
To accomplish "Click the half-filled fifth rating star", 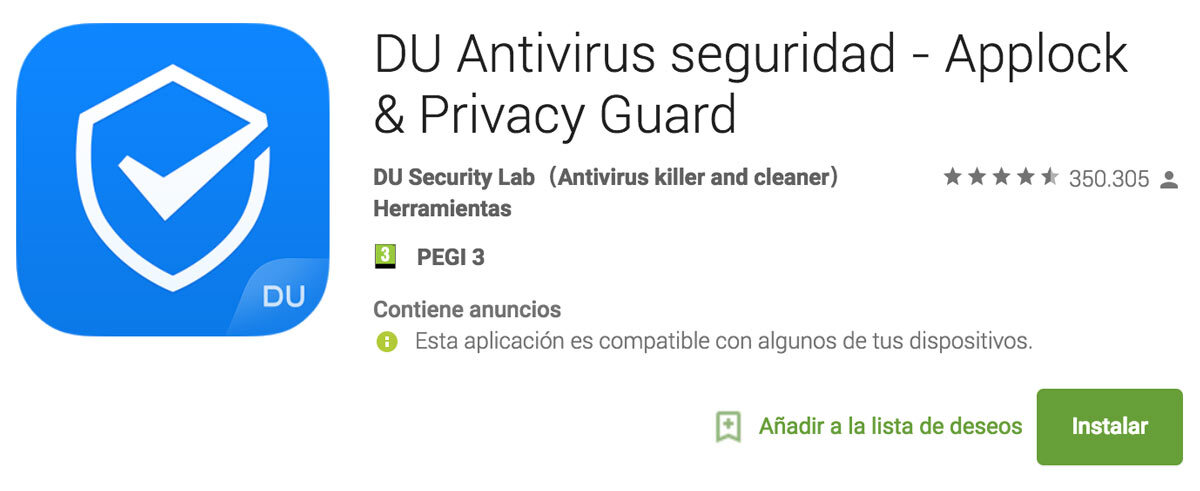I will (x=1050, y=178).
